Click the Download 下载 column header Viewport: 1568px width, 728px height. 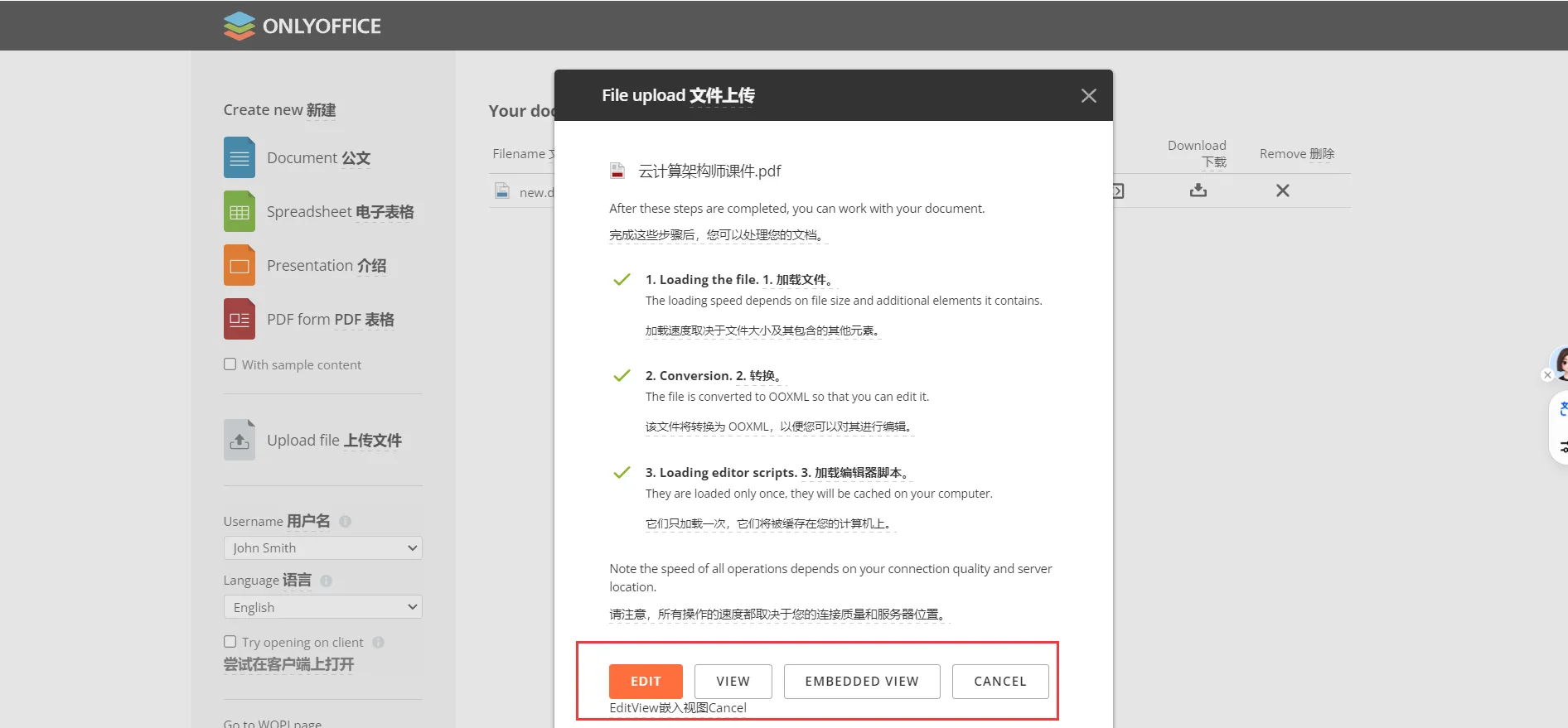click(x=1197, y=153)
